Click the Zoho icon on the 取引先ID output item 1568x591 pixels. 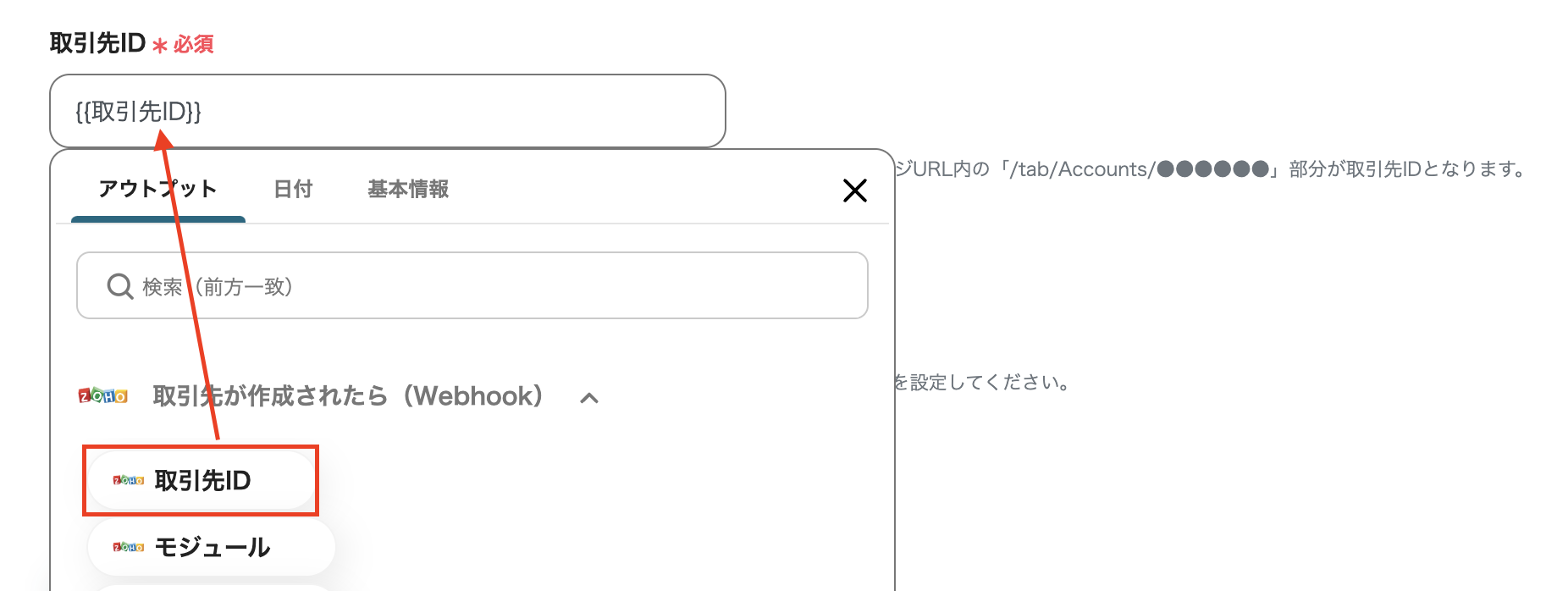click(x=127, y=481)
